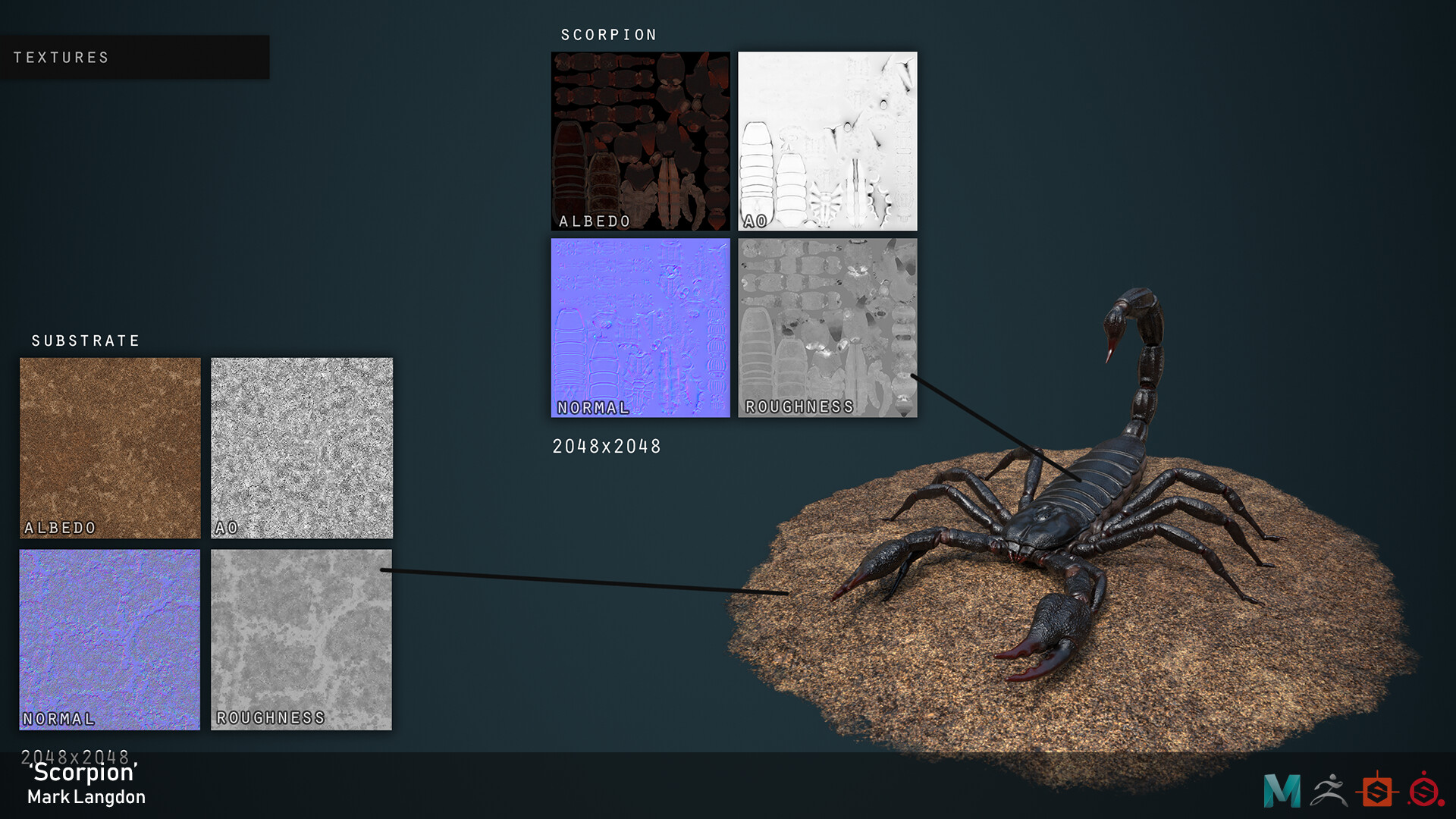The height and width of the screenshot is (819, 1456).
Task: Select the scorpion AO texture thumbnail
Action: coord(827,141)
